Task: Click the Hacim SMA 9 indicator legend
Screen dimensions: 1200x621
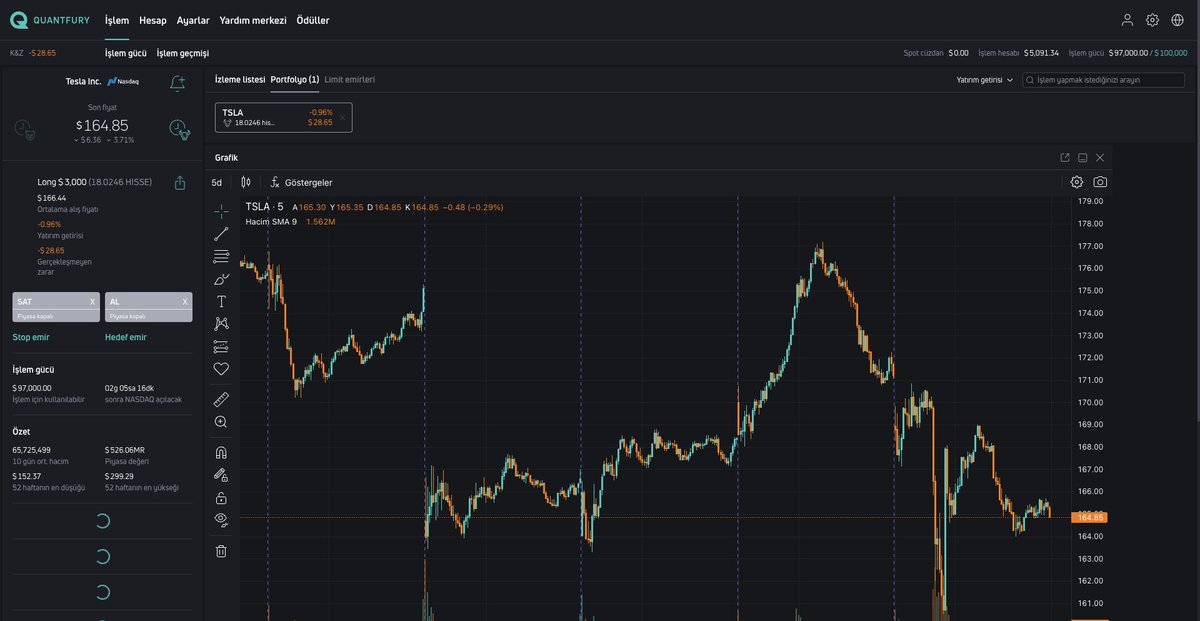Action: click(270, 221)
